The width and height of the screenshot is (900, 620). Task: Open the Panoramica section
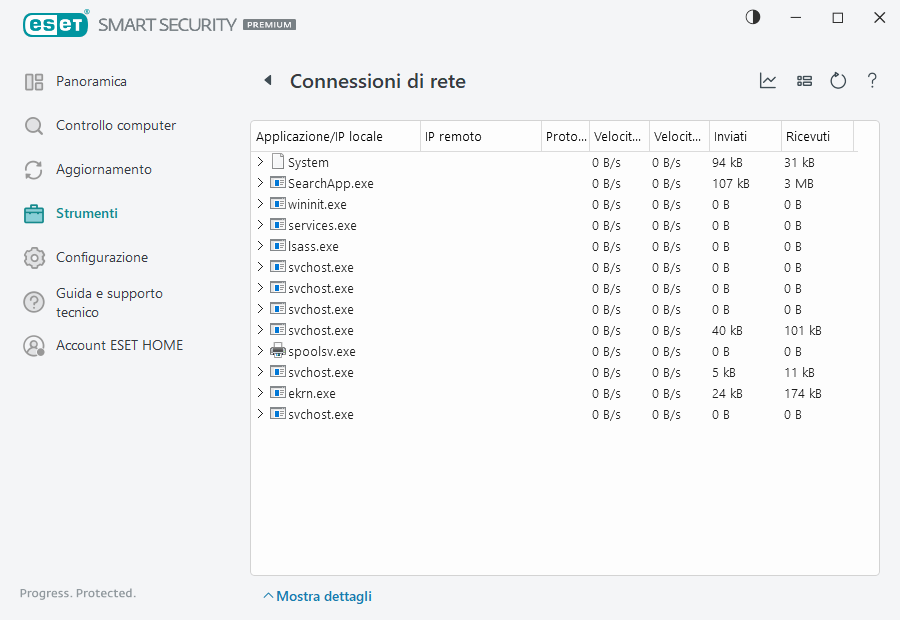point(91,81)
